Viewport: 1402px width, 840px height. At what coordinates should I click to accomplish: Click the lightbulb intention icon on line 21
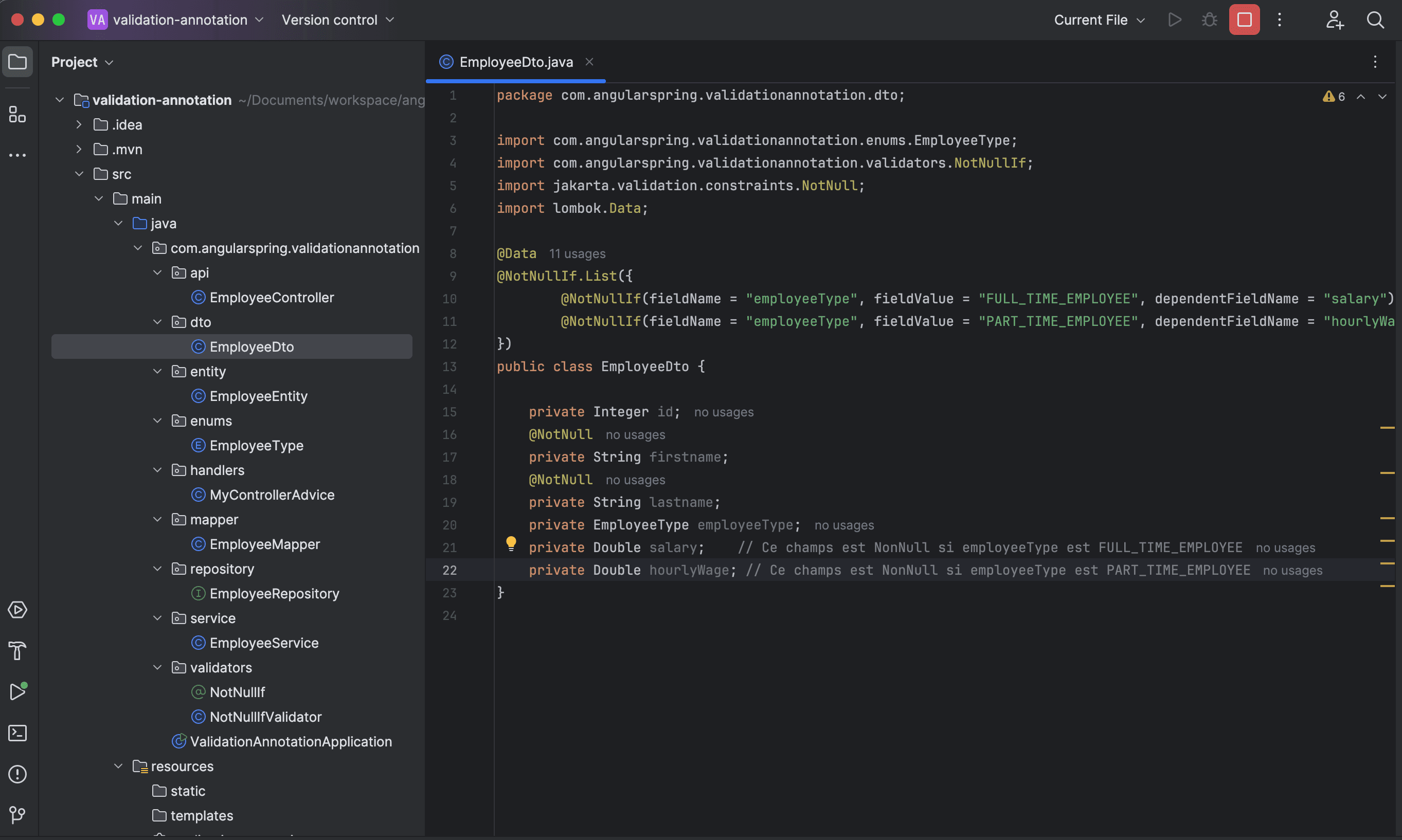511,543
